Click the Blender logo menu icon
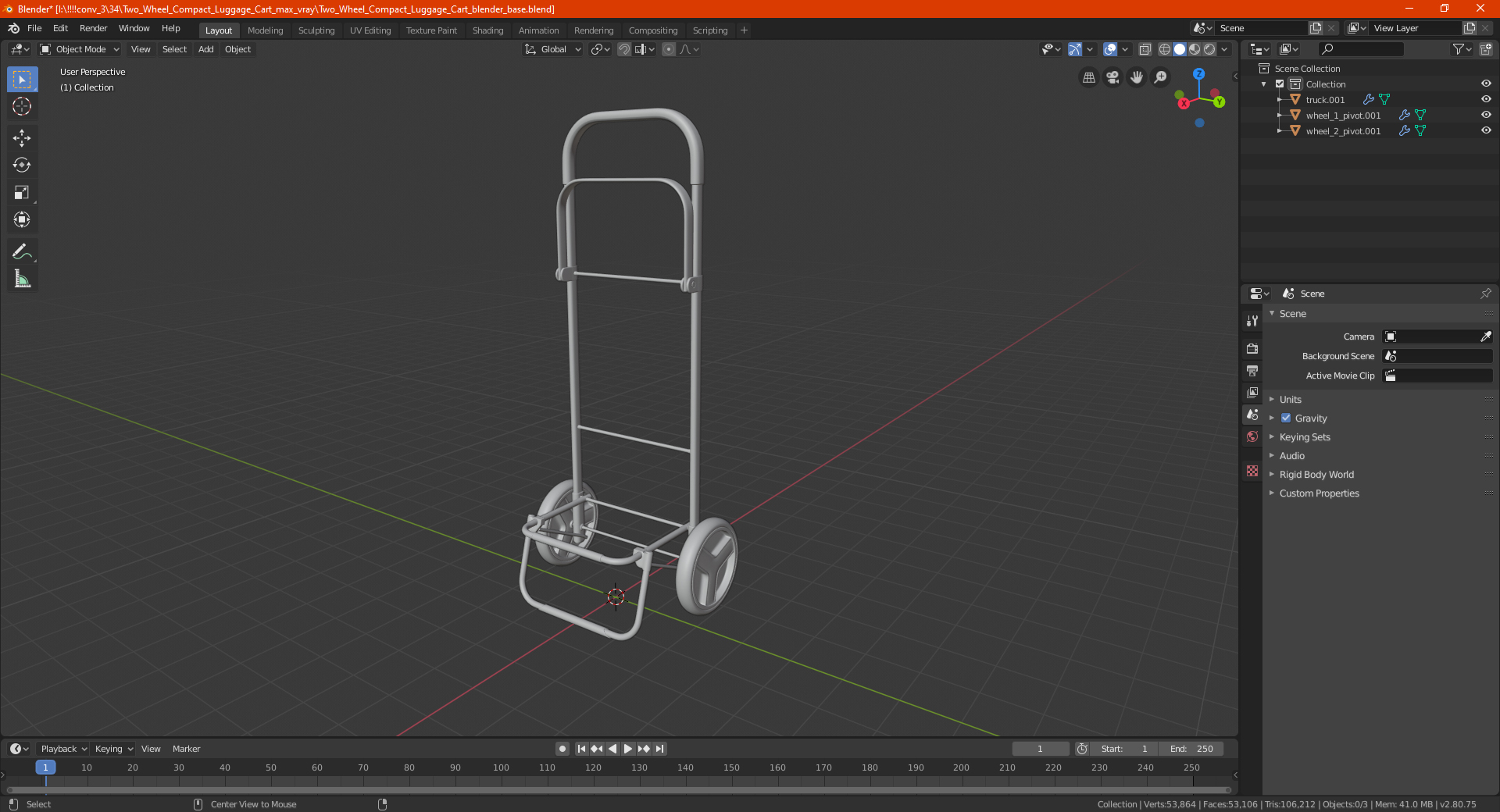This screenshot has height=812, width=1500. (x=13, y=28)
